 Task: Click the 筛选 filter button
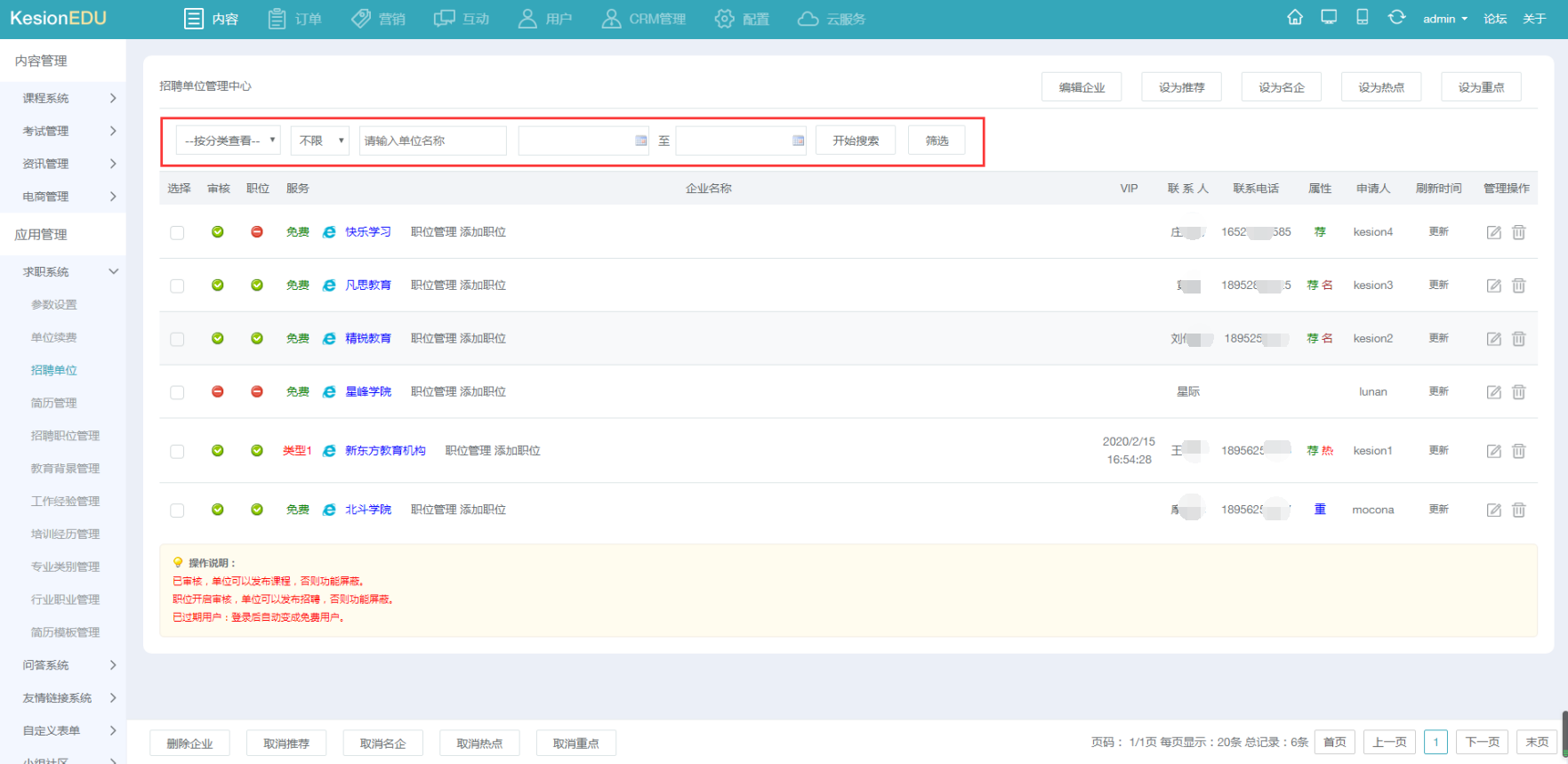[x=937, y=141]
